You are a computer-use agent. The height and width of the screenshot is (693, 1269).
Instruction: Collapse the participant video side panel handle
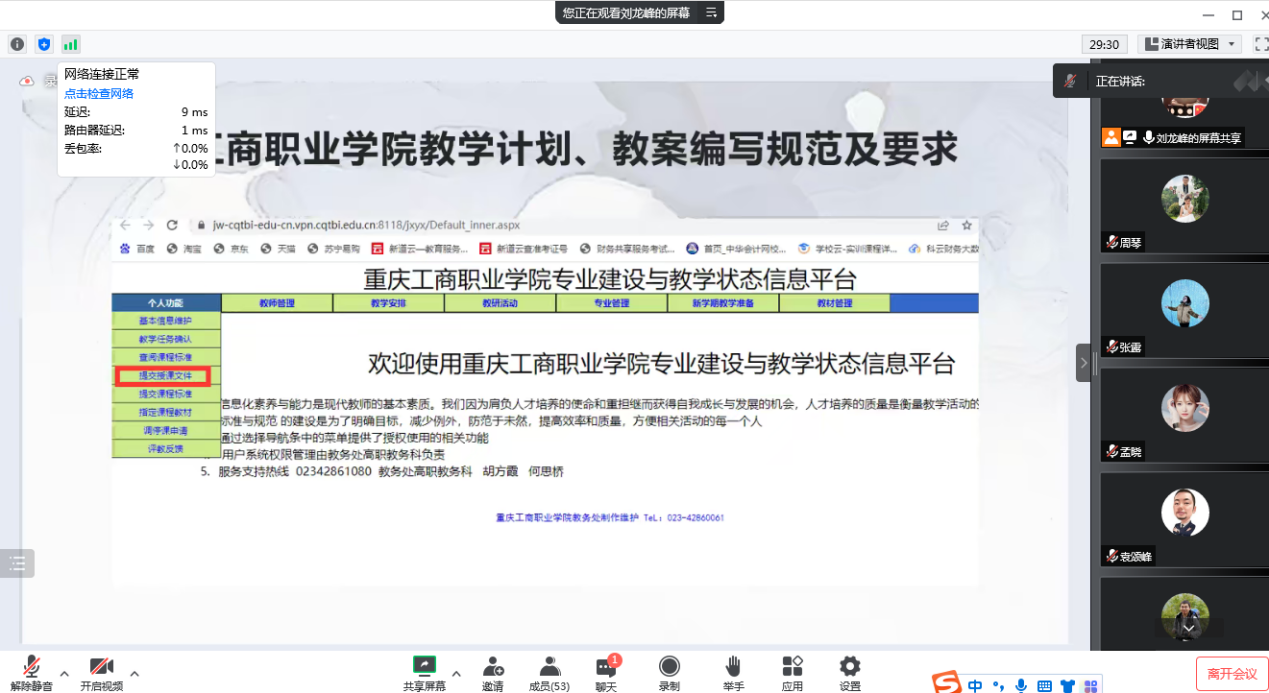1083,363
